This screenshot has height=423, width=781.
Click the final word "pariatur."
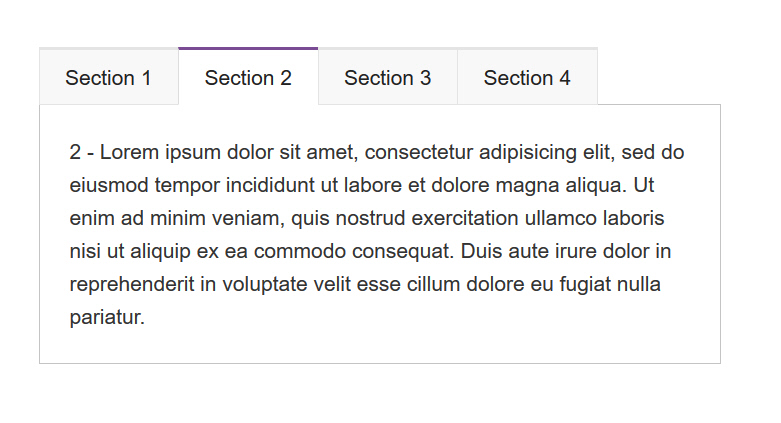click(107, 318)
